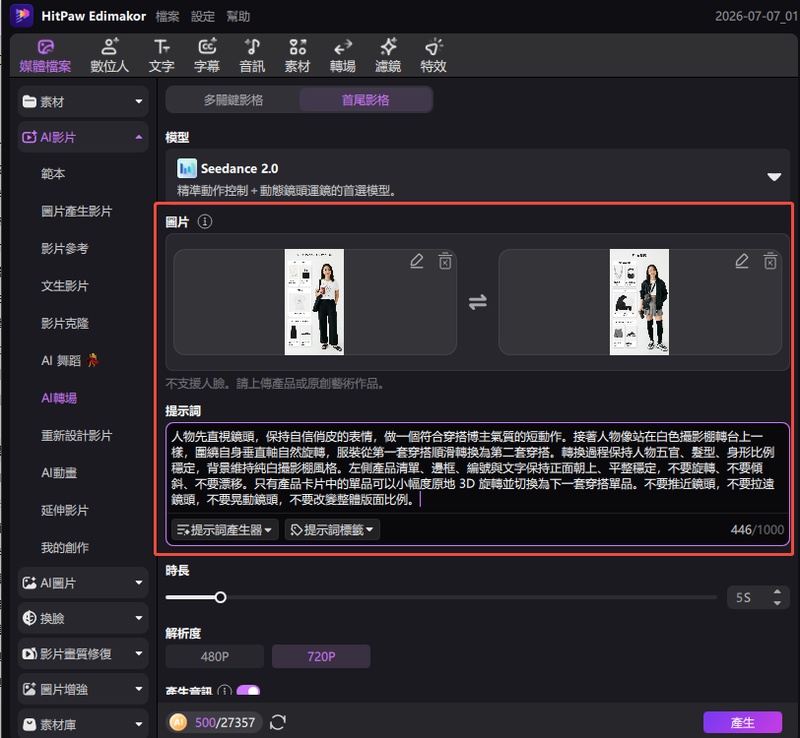The width and height of the screenshot is (800, 738).
Task: Open the 音訊 audio tool
Action: coord(252,56)
